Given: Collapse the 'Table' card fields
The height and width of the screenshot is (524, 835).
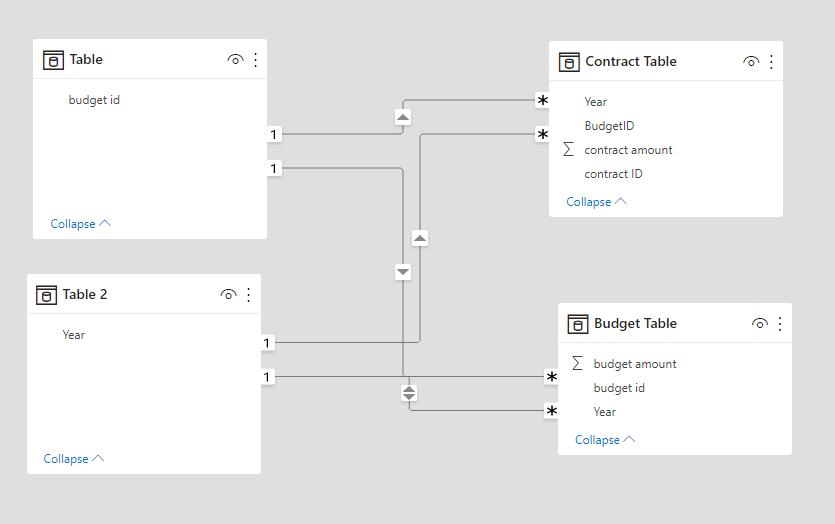Looking at the screenshot, I should point(80,224).
